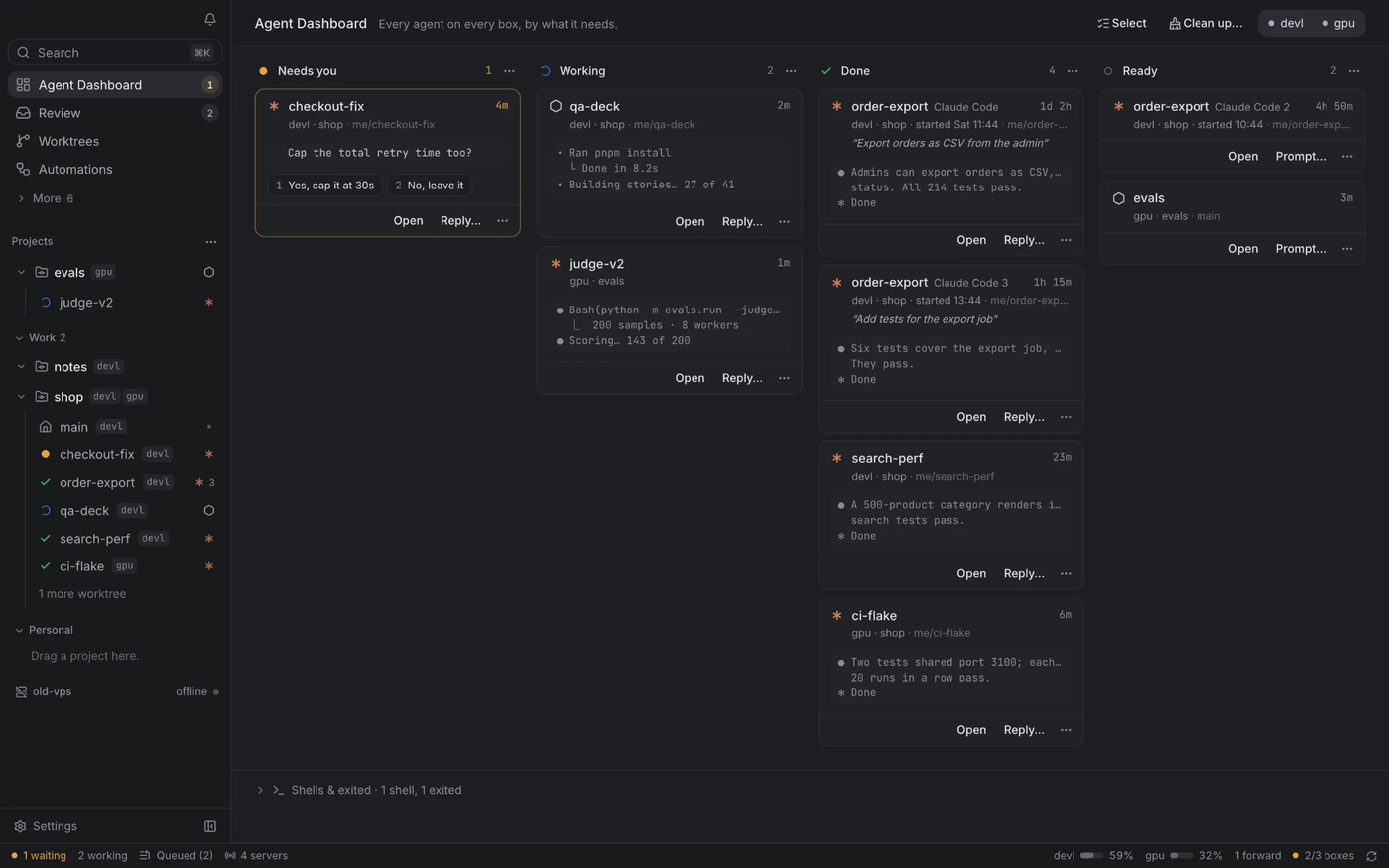Click the Settings gear icon
This screenshot has height=868, width=1389.
pyautogui.click(x=20, y=826)
